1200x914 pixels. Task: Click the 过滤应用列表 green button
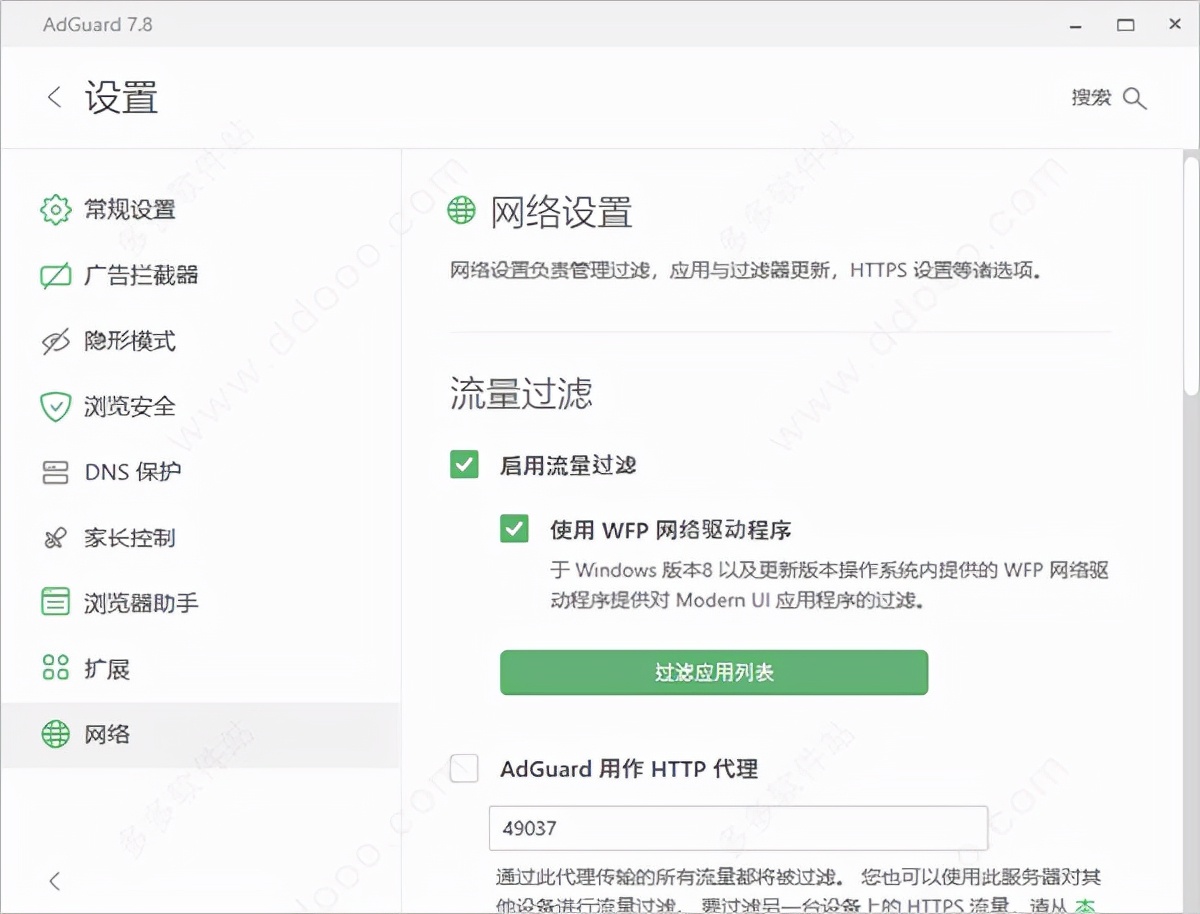(714, 672)
